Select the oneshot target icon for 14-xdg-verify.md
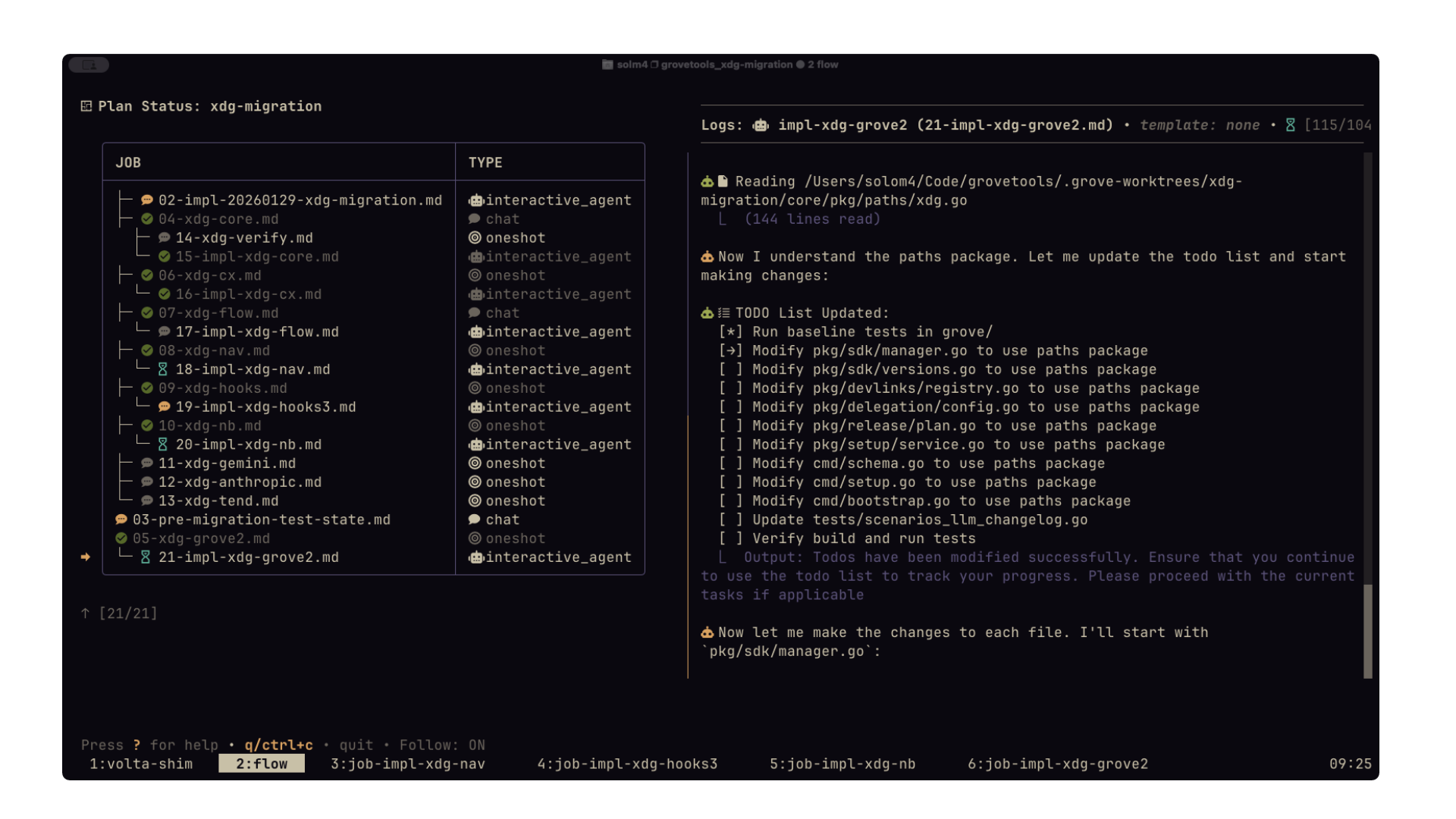This screenshot has height=819, width=1456. [x=475, y=237]
